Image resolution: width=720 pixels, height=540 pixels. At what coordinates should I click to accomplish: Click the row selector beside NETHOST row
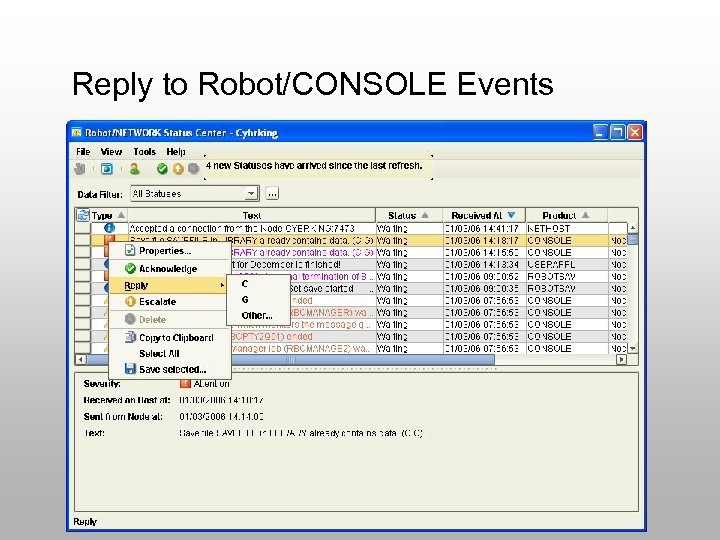(83, 228)
